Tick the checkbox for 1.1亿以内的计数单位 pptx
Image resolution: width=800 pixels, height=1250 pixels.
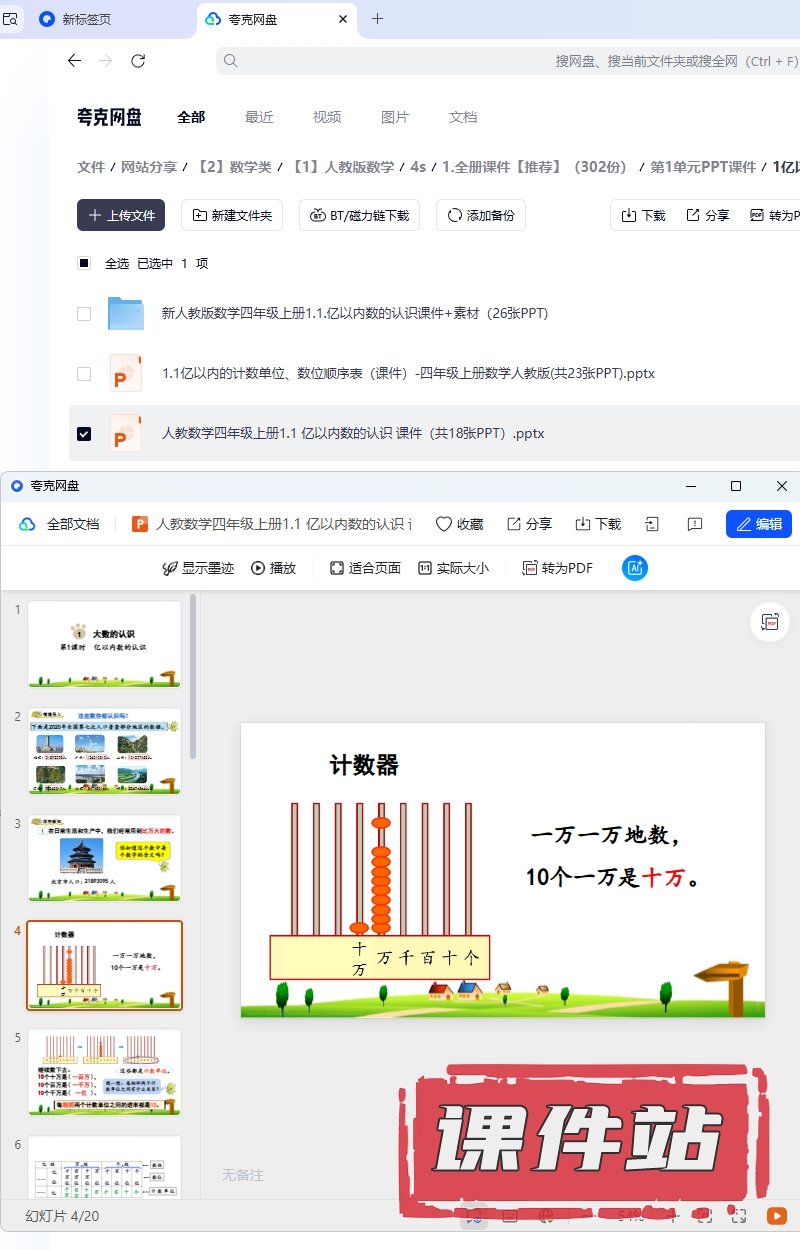point(84,374)
